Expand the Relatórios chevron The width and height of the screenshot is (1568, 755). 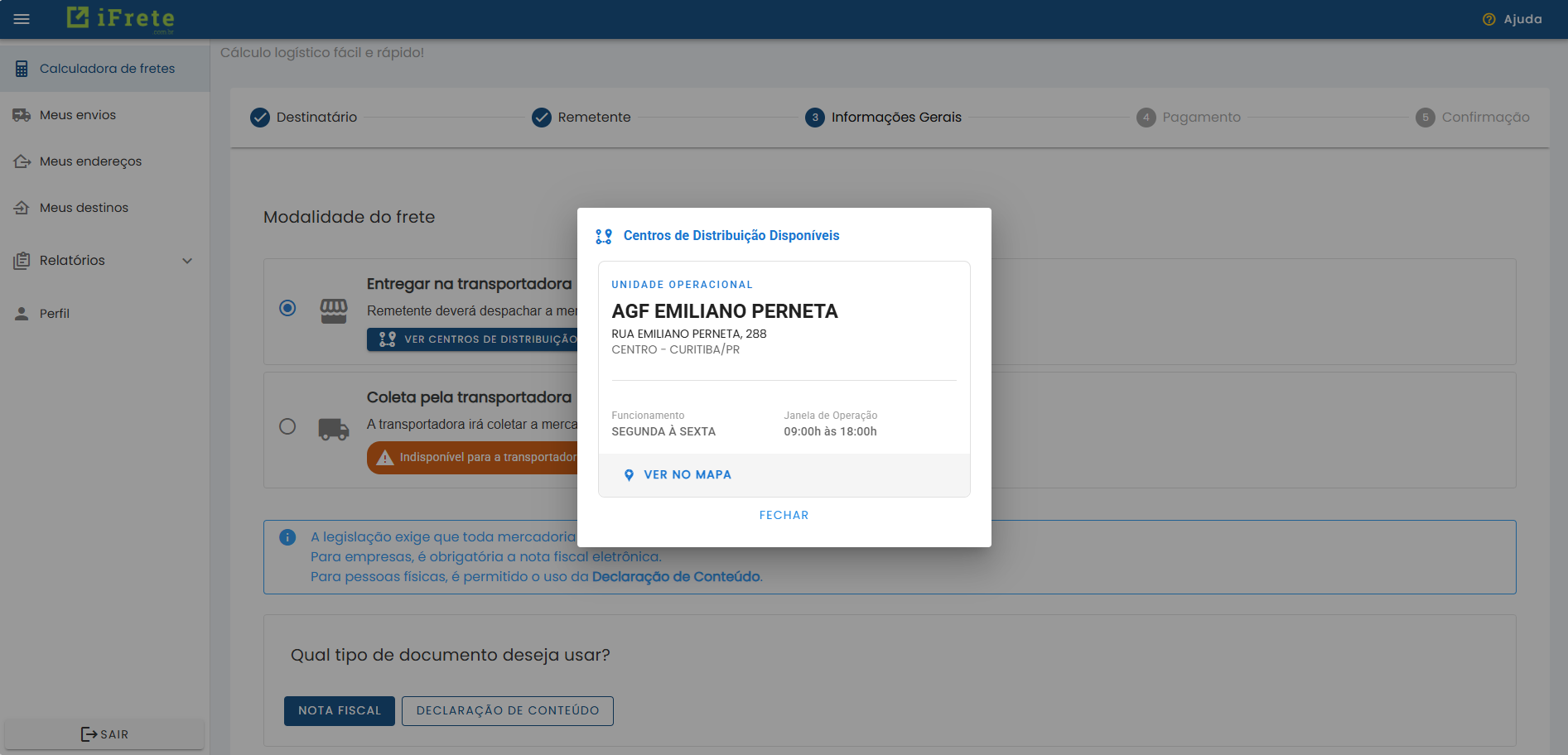click(187, 261)
